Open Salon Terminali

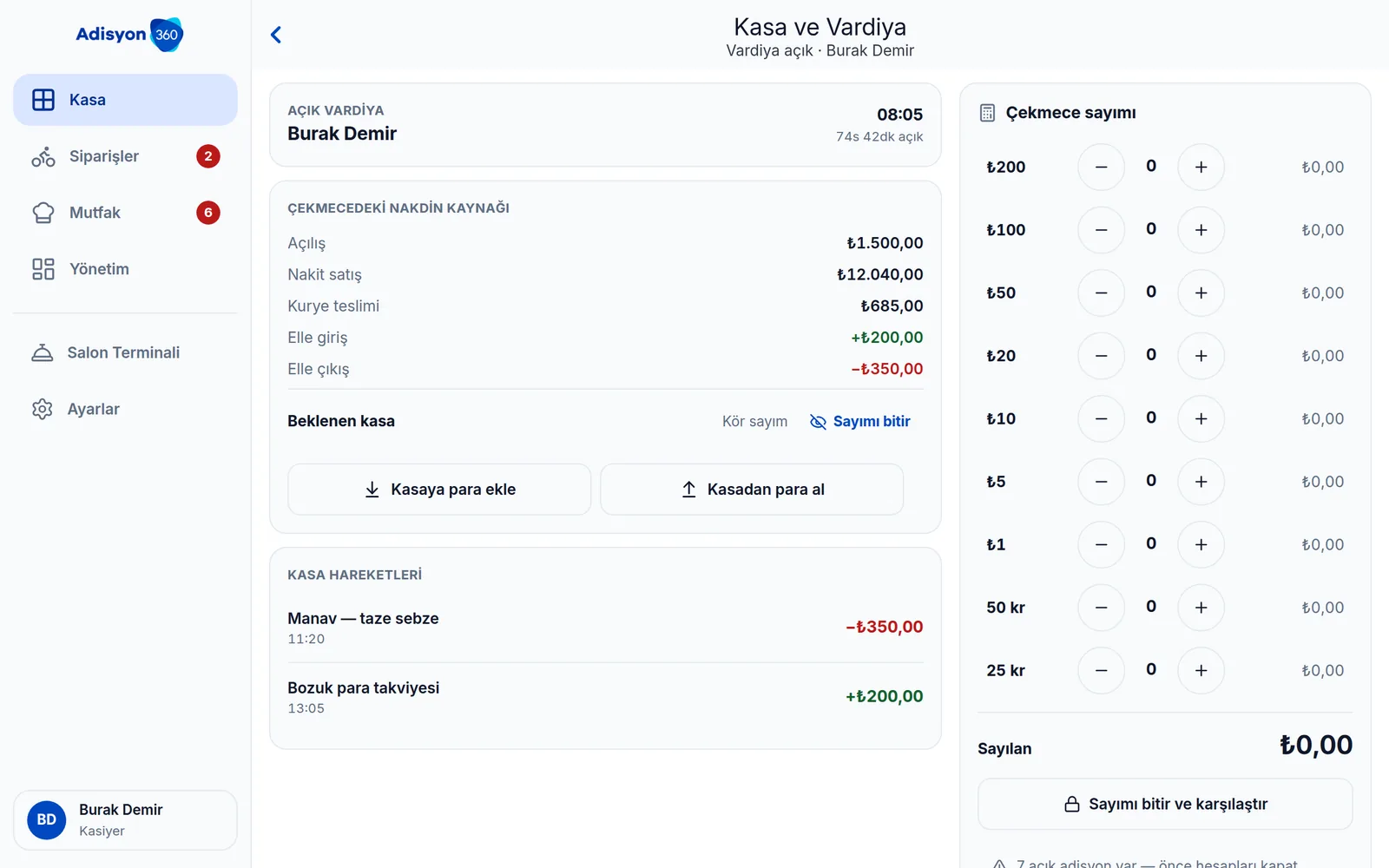coord(125,352)
